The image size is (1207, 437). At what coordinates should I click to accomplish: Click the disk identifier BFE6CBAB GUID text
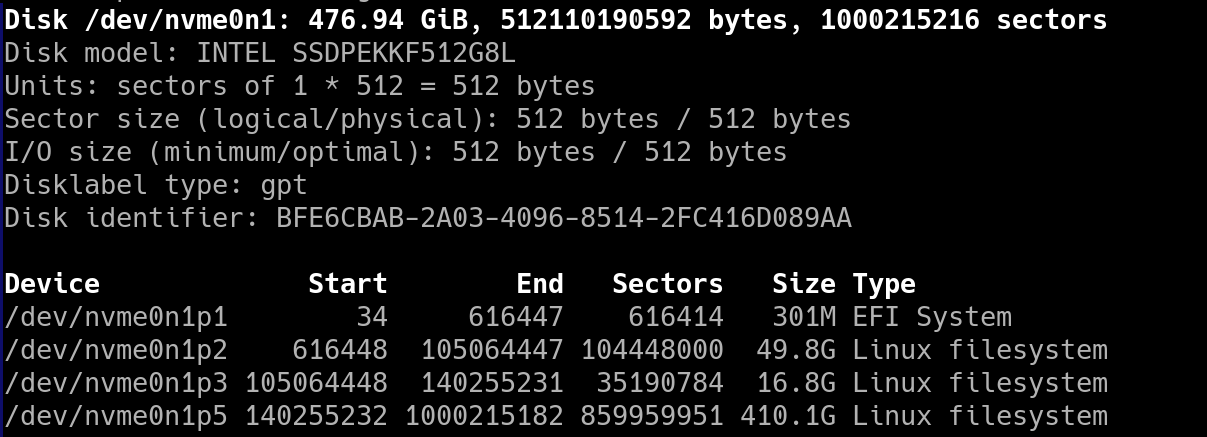(x=564, y=218)
